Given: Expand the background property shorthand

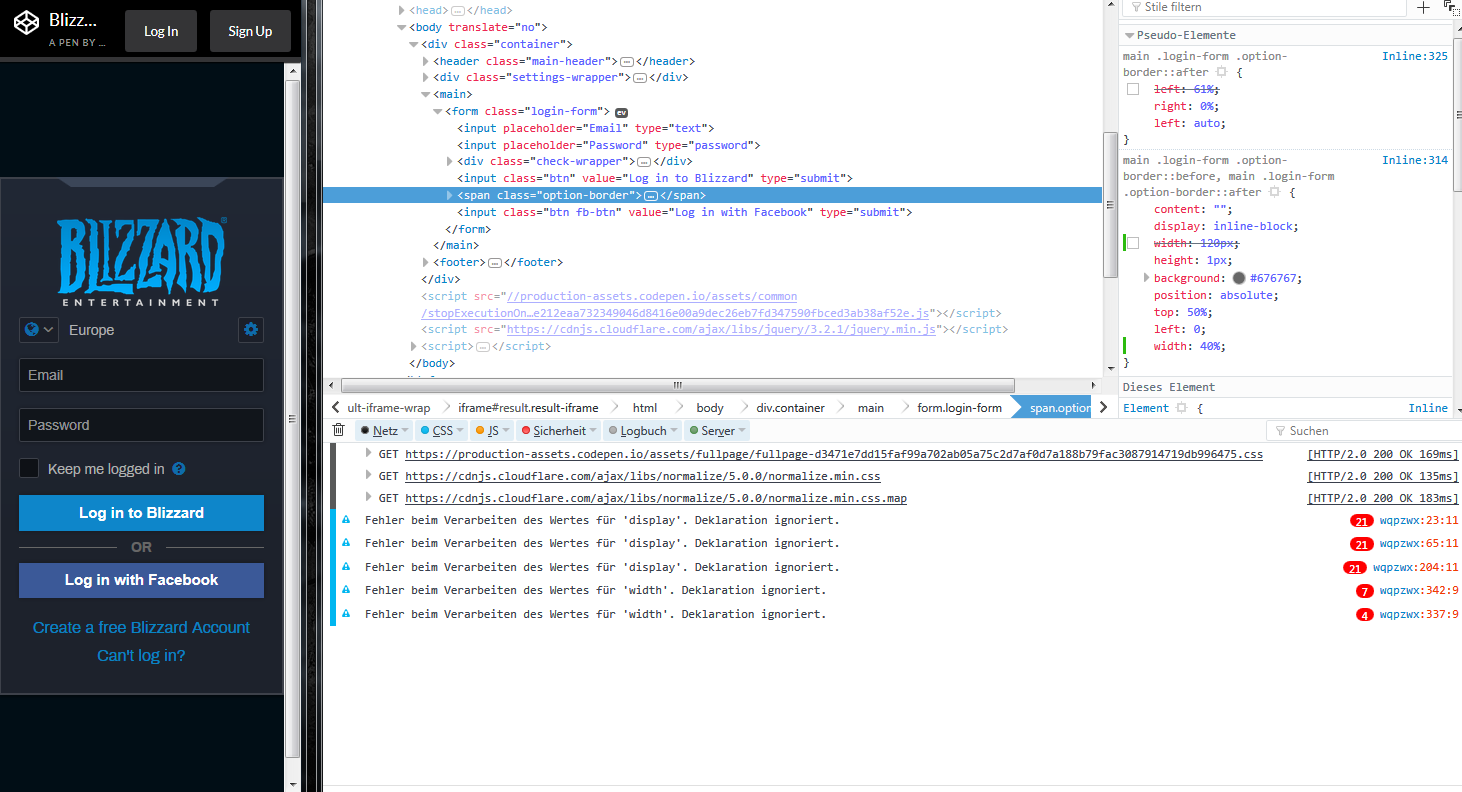Looking at the screenshot, I should 1147,278.
